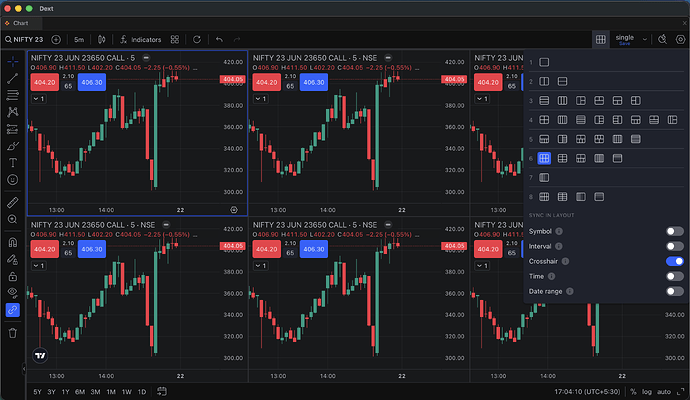Open the emoji icons tool

coord(12,180)
